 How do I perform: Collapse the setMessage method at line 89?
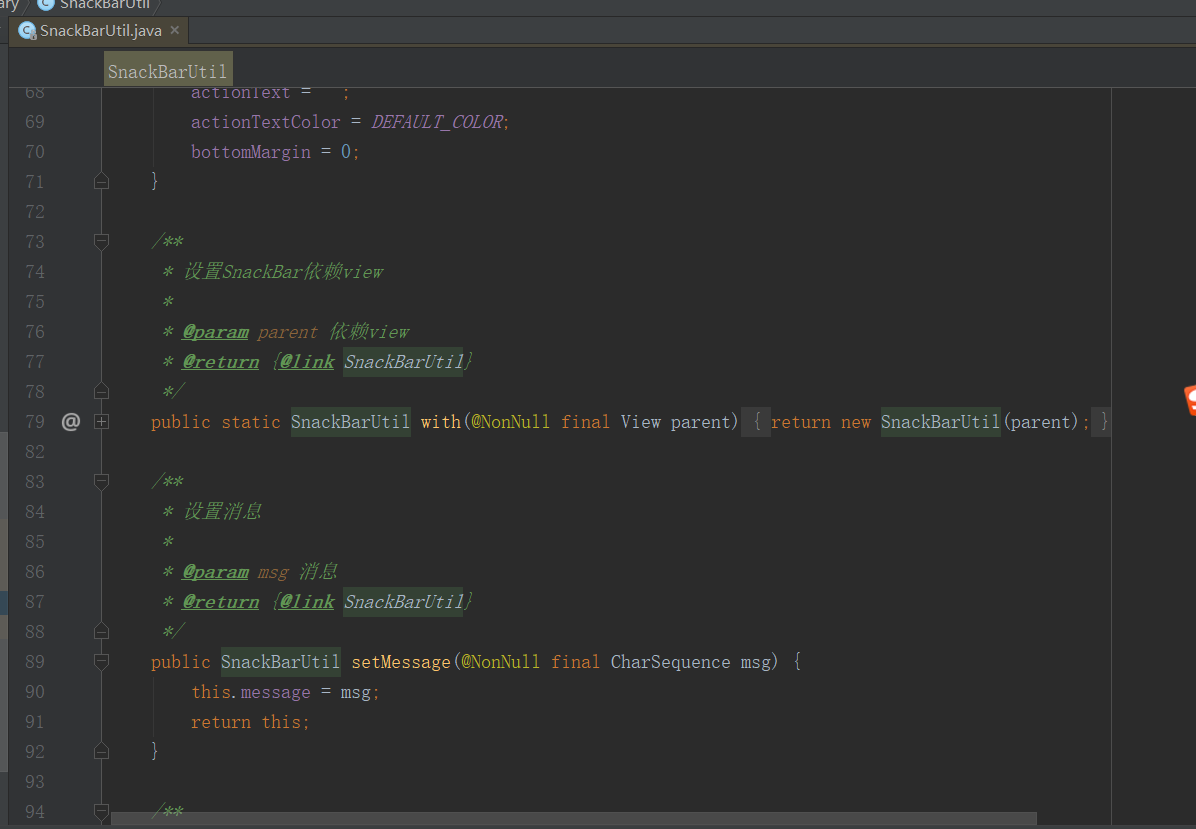click(101, 661)
